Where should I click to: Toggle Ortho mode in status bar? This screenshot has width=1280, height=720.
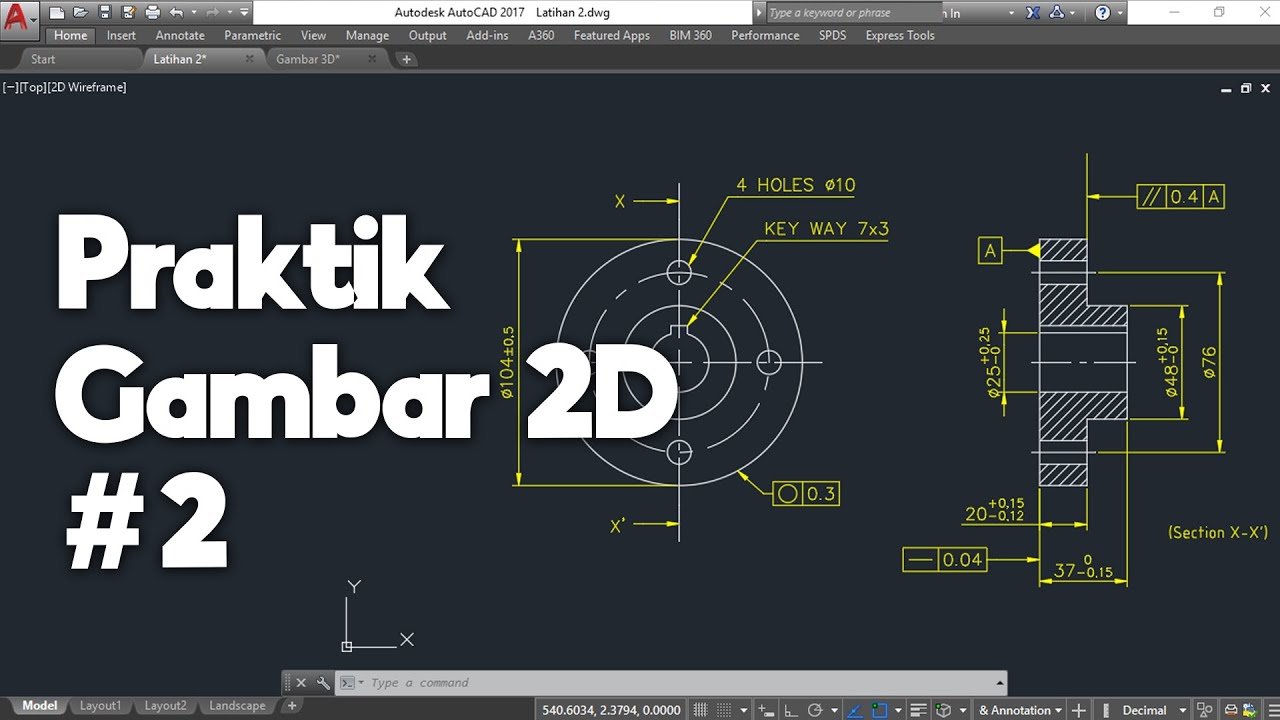pyautogui.click(x=791, y=710)
